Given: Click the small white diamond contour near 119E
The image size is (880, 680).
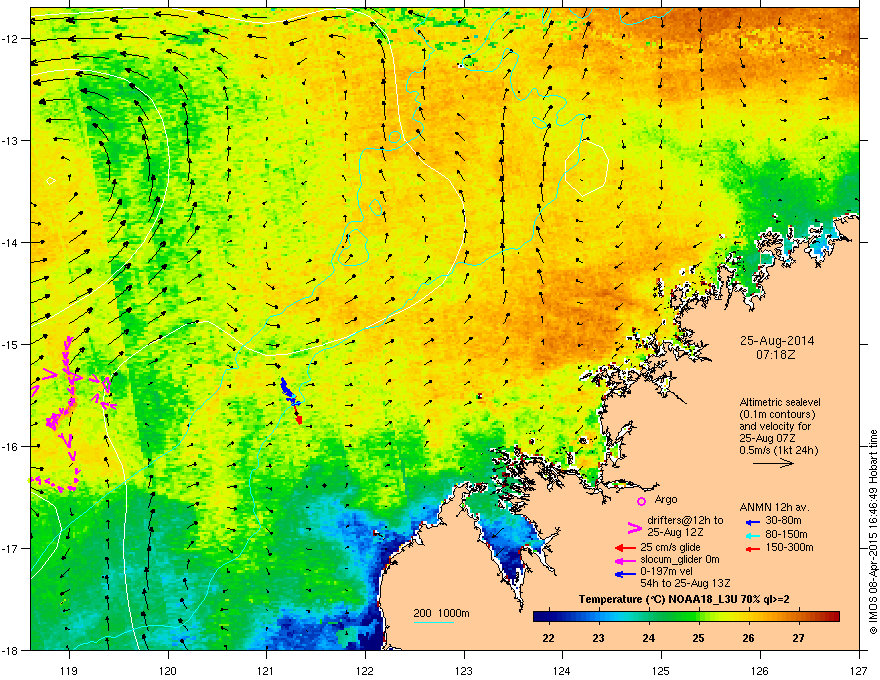Looking at the screenshot, I should click(51, 181).
